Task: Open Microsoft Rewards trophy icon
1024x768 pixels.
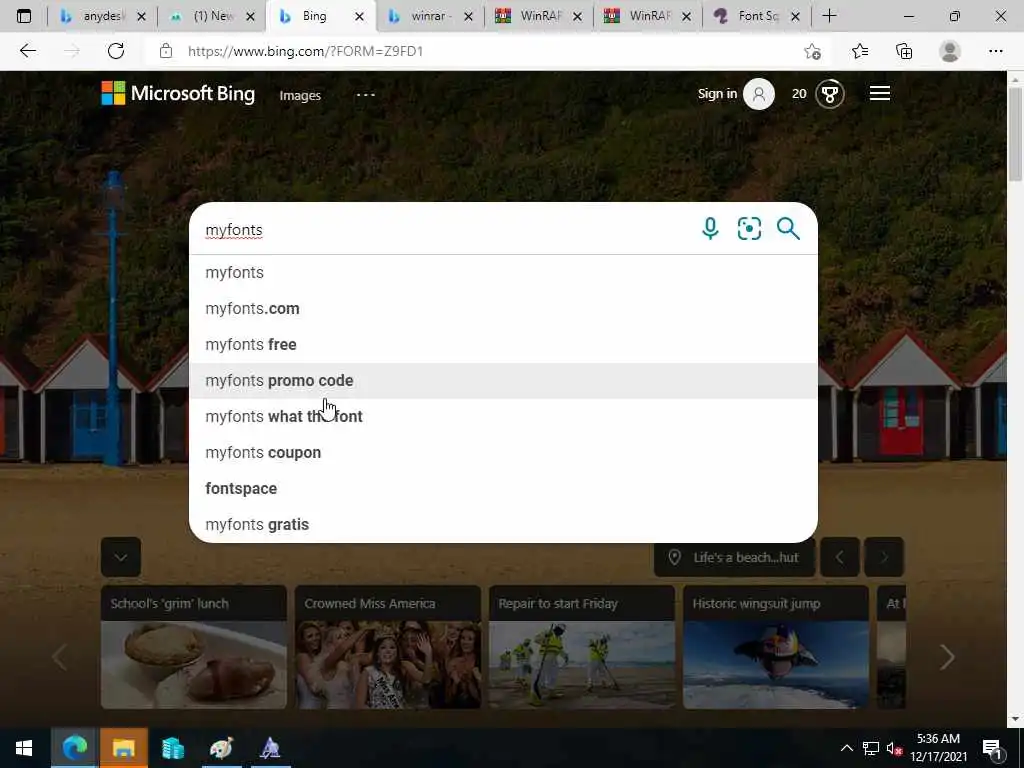Action: click(829, 94)
